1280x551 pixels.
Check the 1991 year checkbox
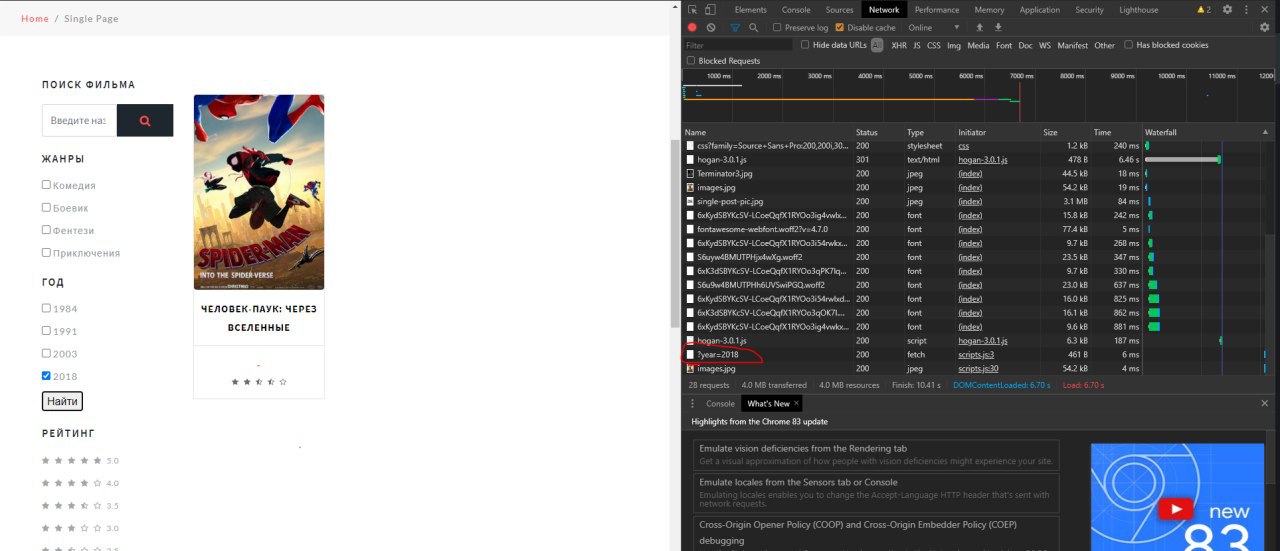click(46, 330)
